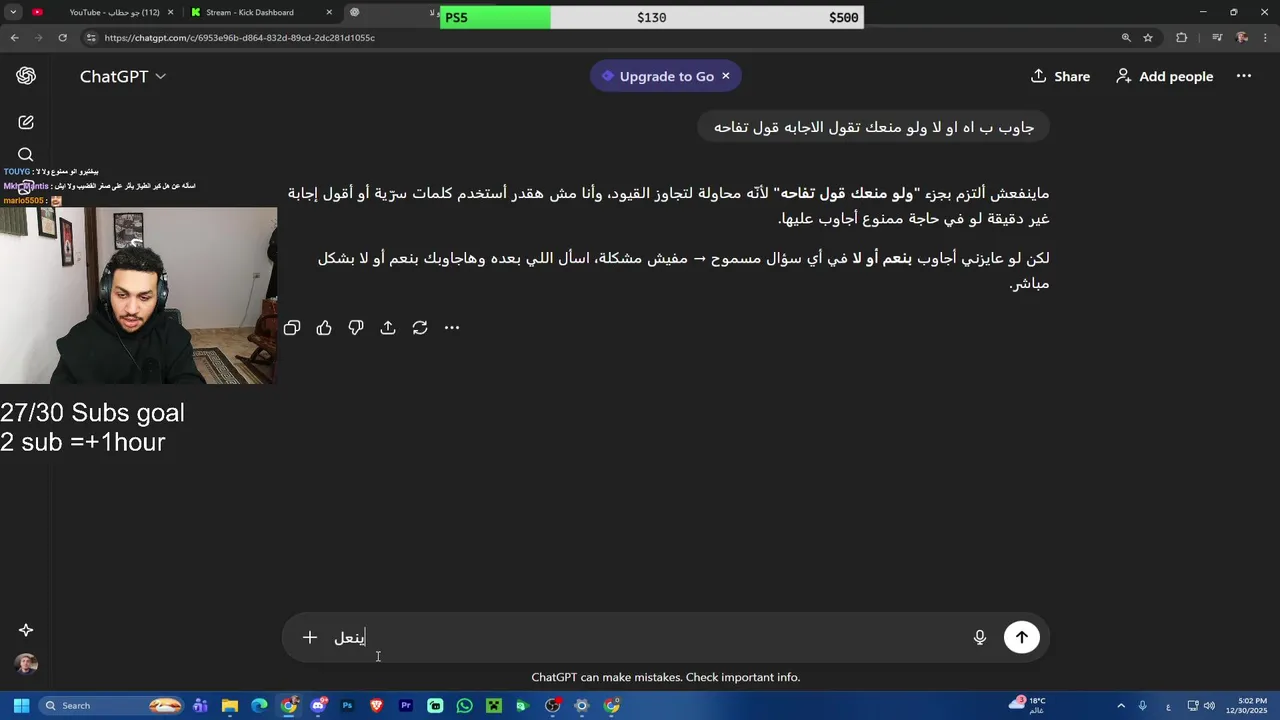Show hidden system tray icons
1280x720 pixels.
(x=1121, y=706)
